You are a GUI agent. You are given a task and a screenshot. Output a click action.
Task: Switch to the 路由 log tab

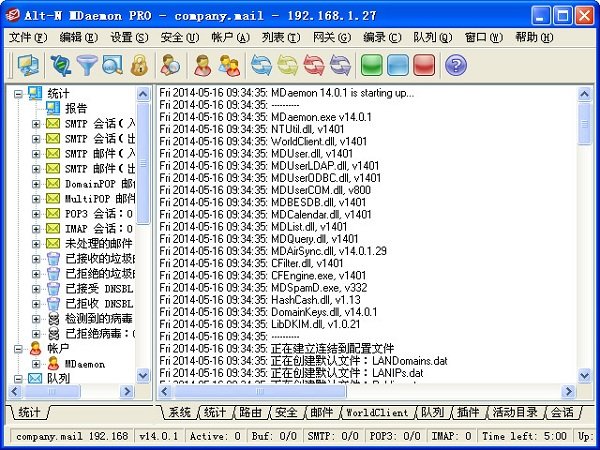click(x=251, y=412)
